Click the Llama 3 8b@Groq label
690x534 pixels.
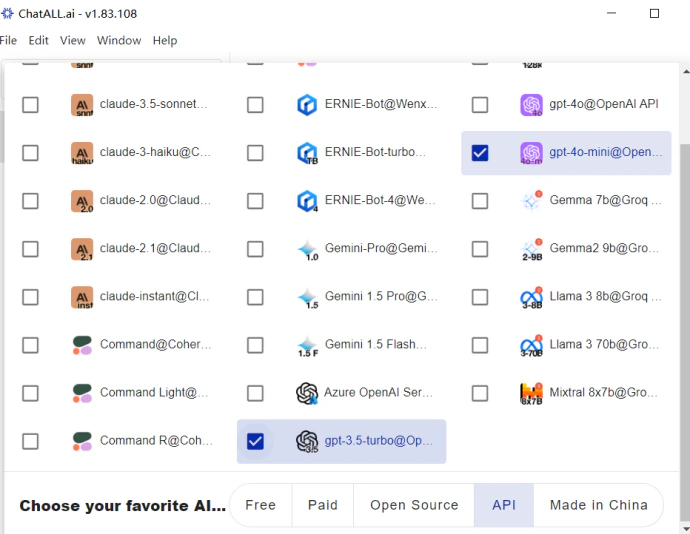[x=605, y=296]
